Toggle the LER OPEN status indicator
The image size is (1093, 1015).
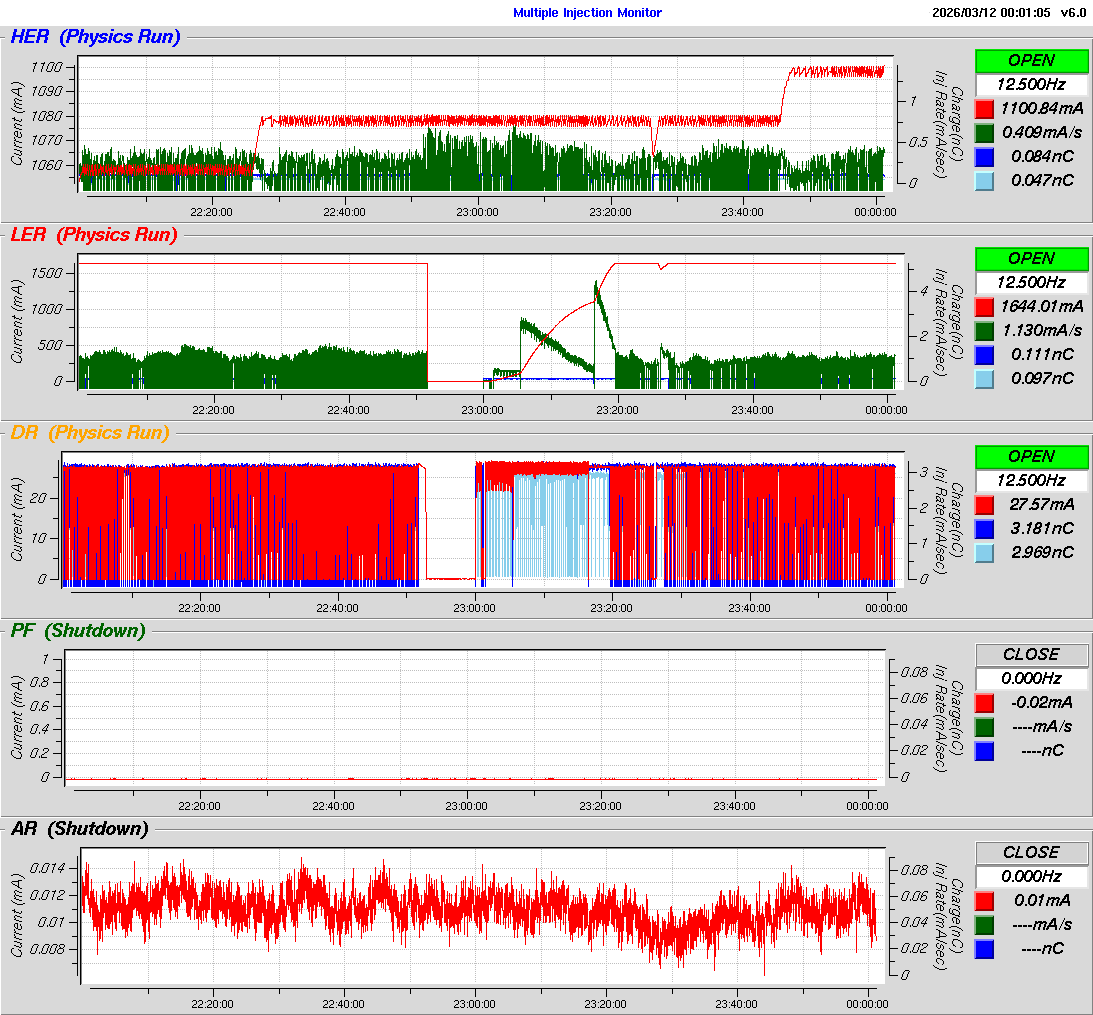[1031, 258]
